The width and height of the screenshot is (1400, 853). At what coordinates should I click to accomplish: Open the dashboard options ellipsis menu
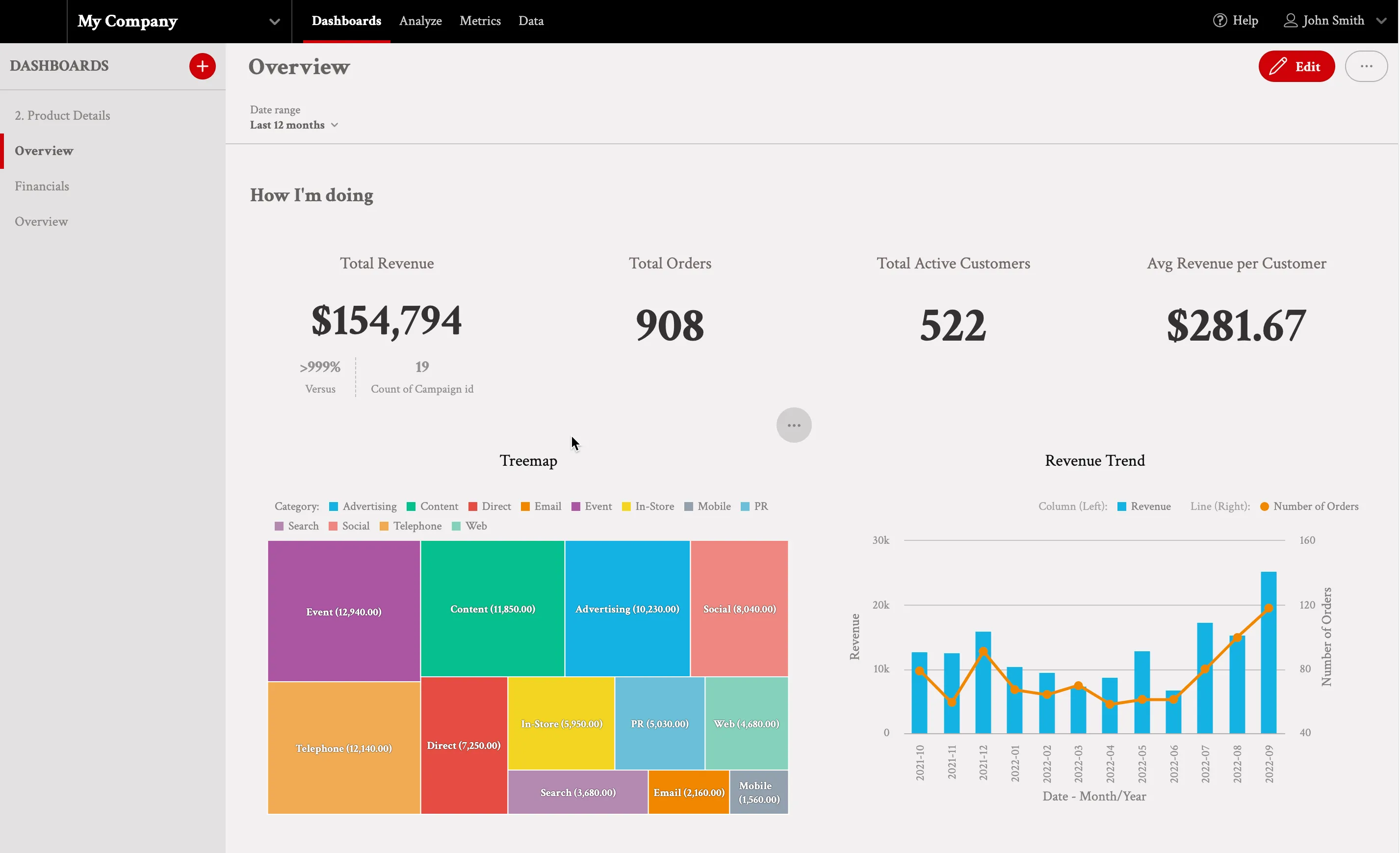click(1367, 66)
